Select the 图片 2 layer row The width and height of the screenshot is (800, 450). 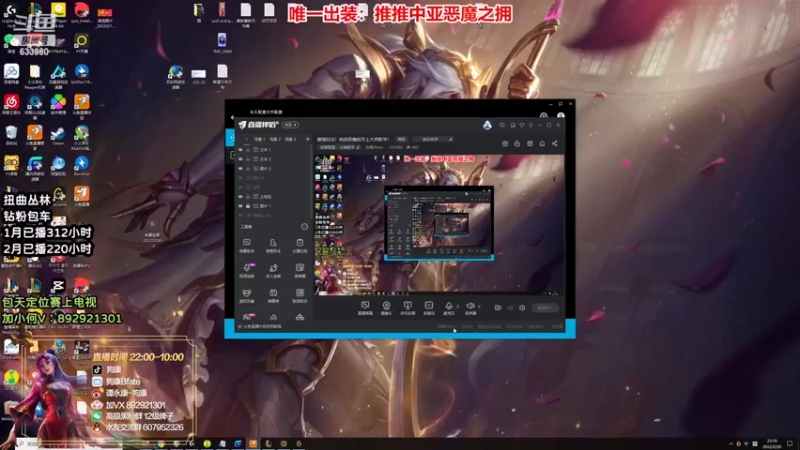pos(274,168)
